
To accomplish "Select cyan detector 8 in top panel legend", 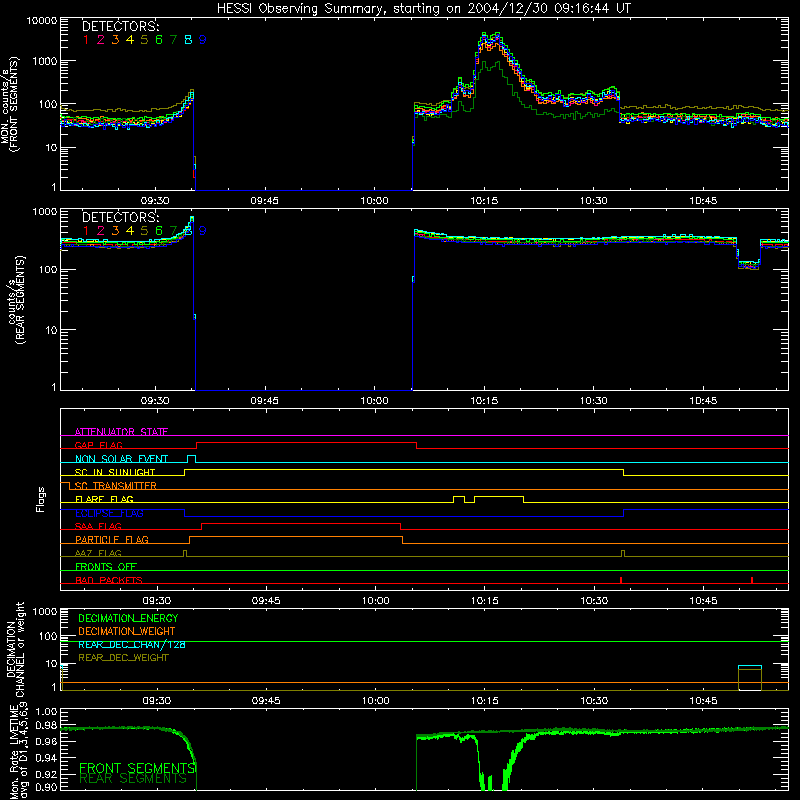I will 188,40.
